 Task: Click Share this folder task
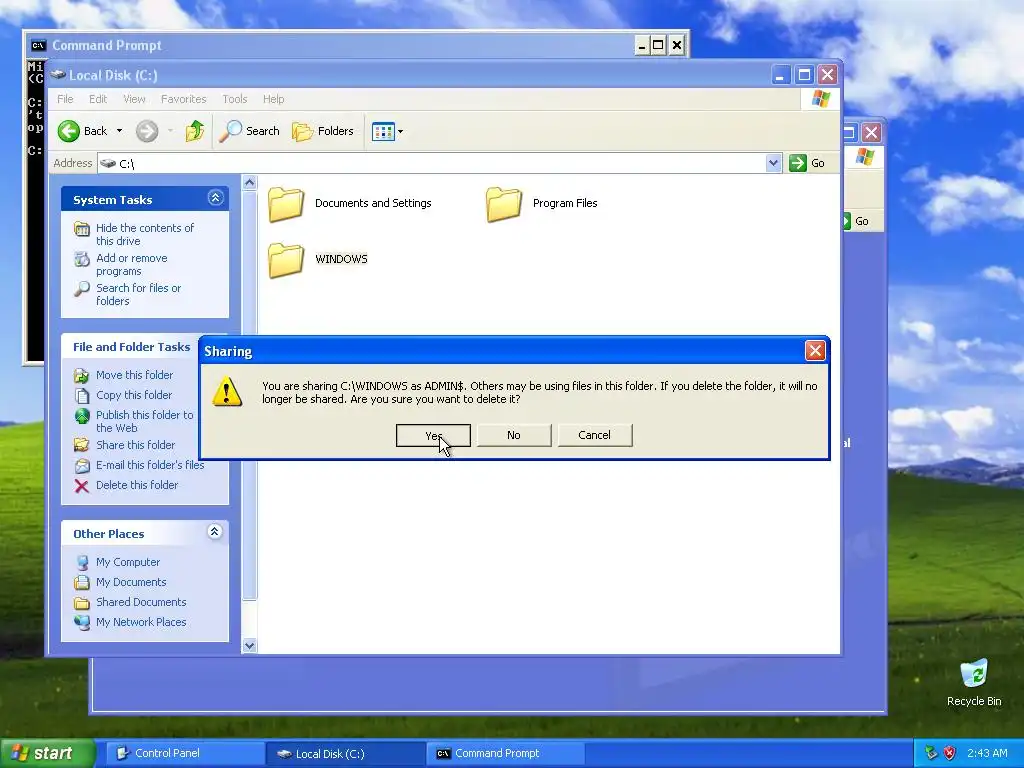[x=135, y=445]
